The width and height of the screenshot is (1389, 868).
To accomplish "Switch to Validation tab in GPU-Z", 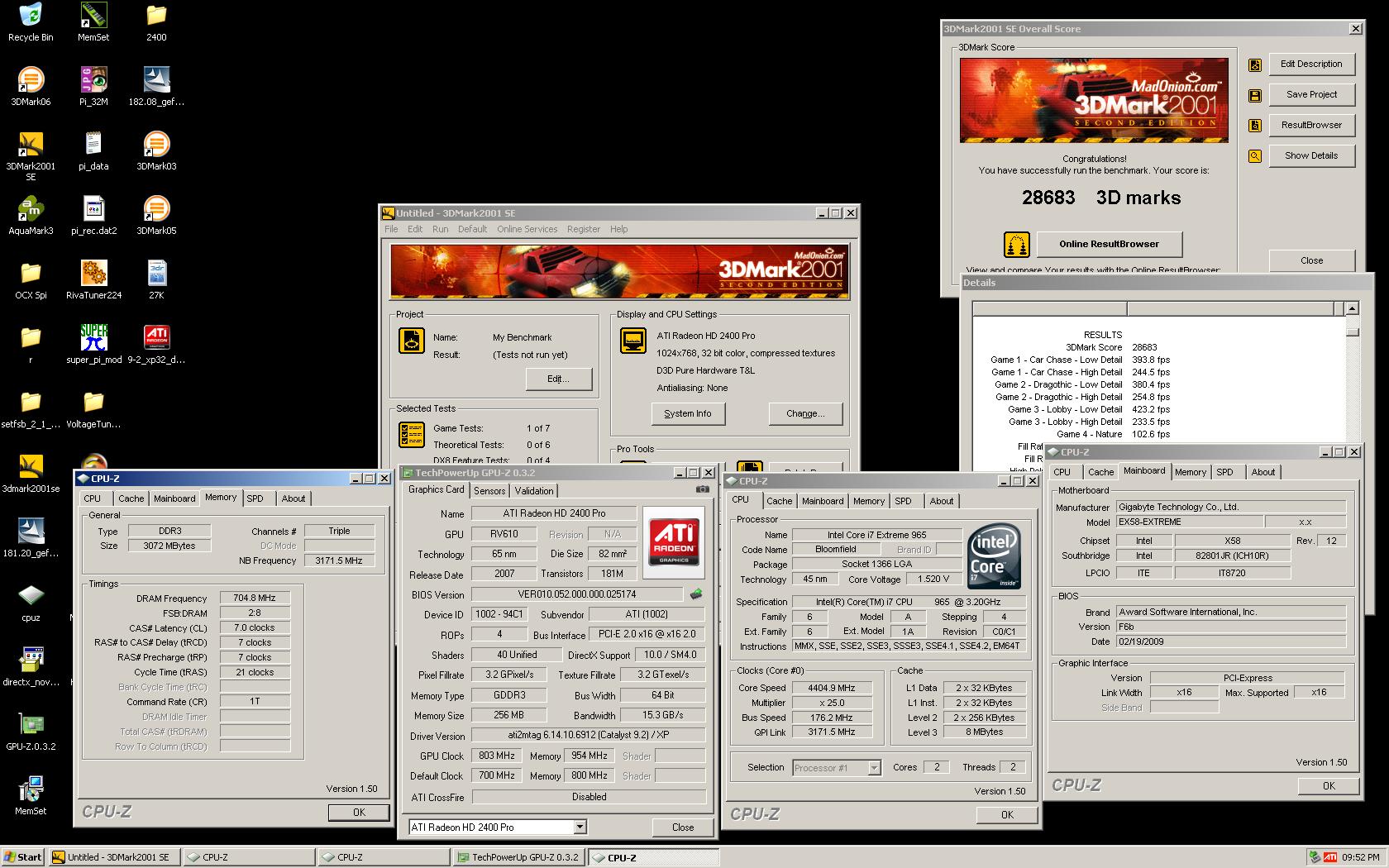I will (534, 490).
